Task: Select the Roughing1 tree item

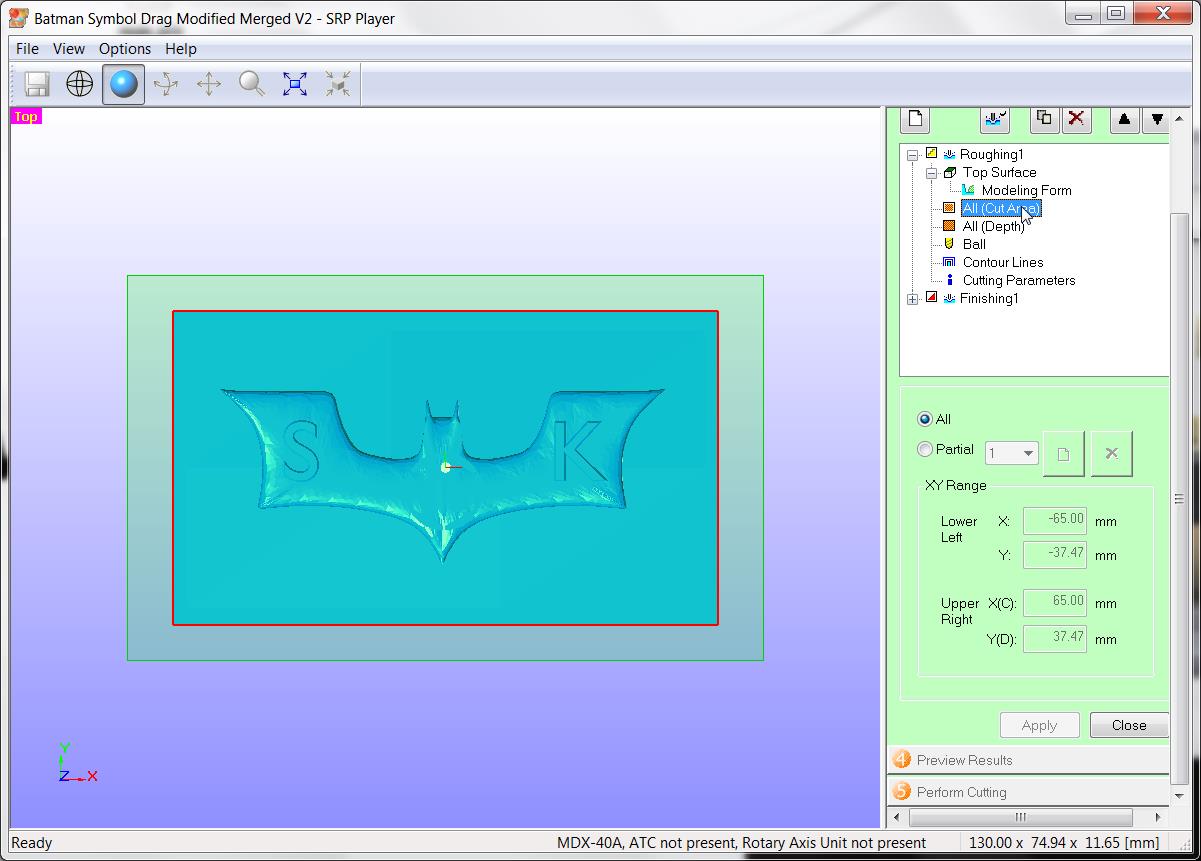Action: point(991,154)
